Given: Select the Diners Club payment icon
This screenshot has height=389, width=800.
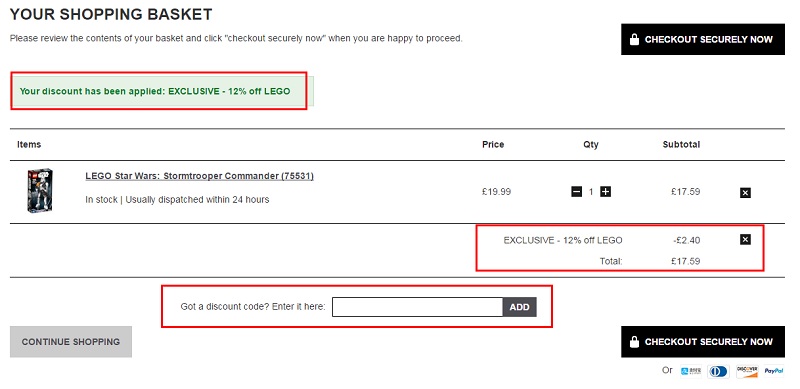Looking at the screenshot, I should pos(718,371).
